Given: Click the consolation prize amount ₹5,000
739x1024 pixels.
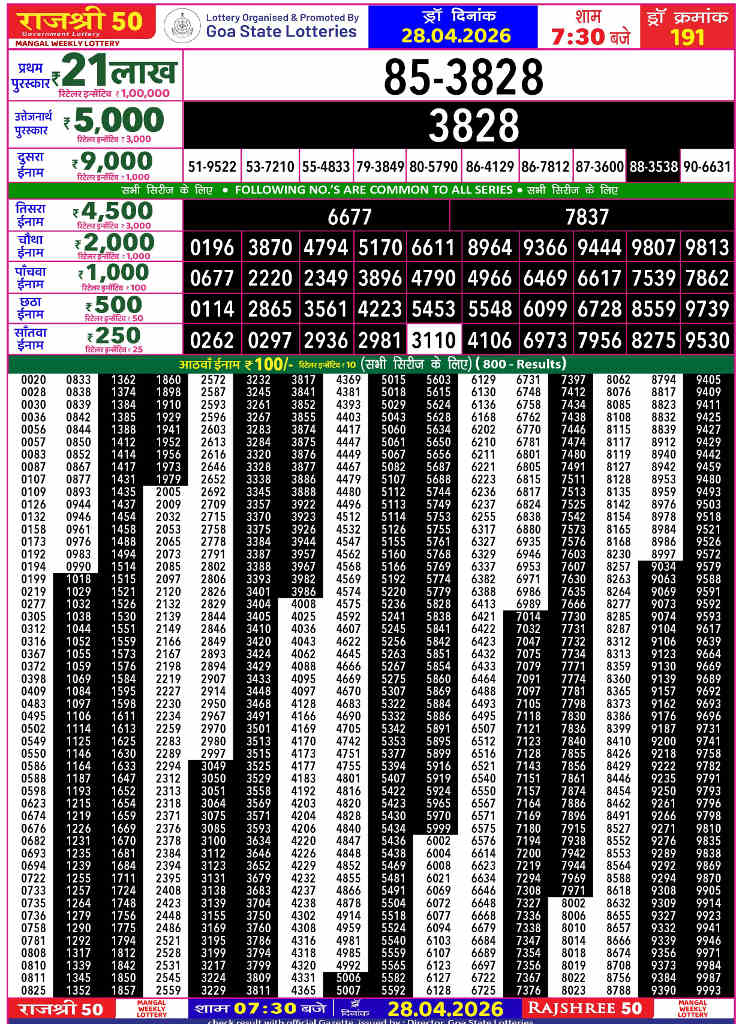Looking at the screenshot, I should (114, 120).
